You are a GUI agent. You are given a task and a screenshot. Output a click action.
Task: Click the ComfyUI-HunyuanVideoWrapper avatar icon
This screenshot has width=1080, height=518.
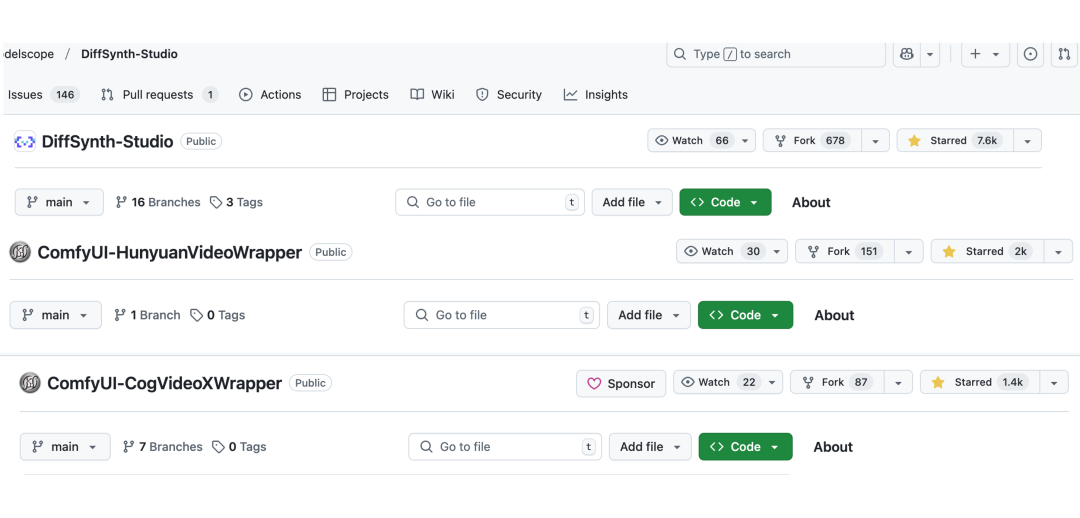[21, 253]
